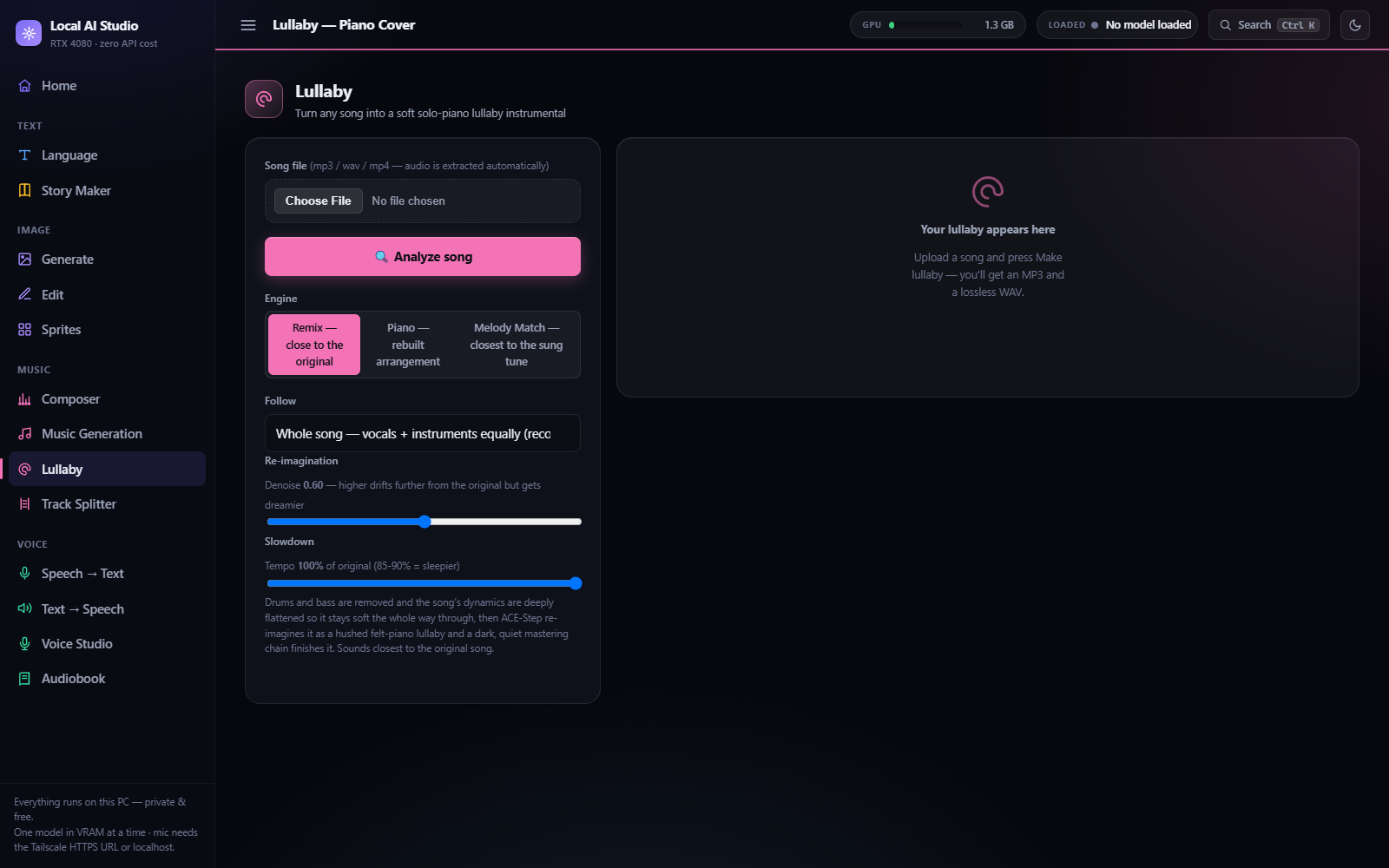Click the Composer bars icon

tap(25, 399)
